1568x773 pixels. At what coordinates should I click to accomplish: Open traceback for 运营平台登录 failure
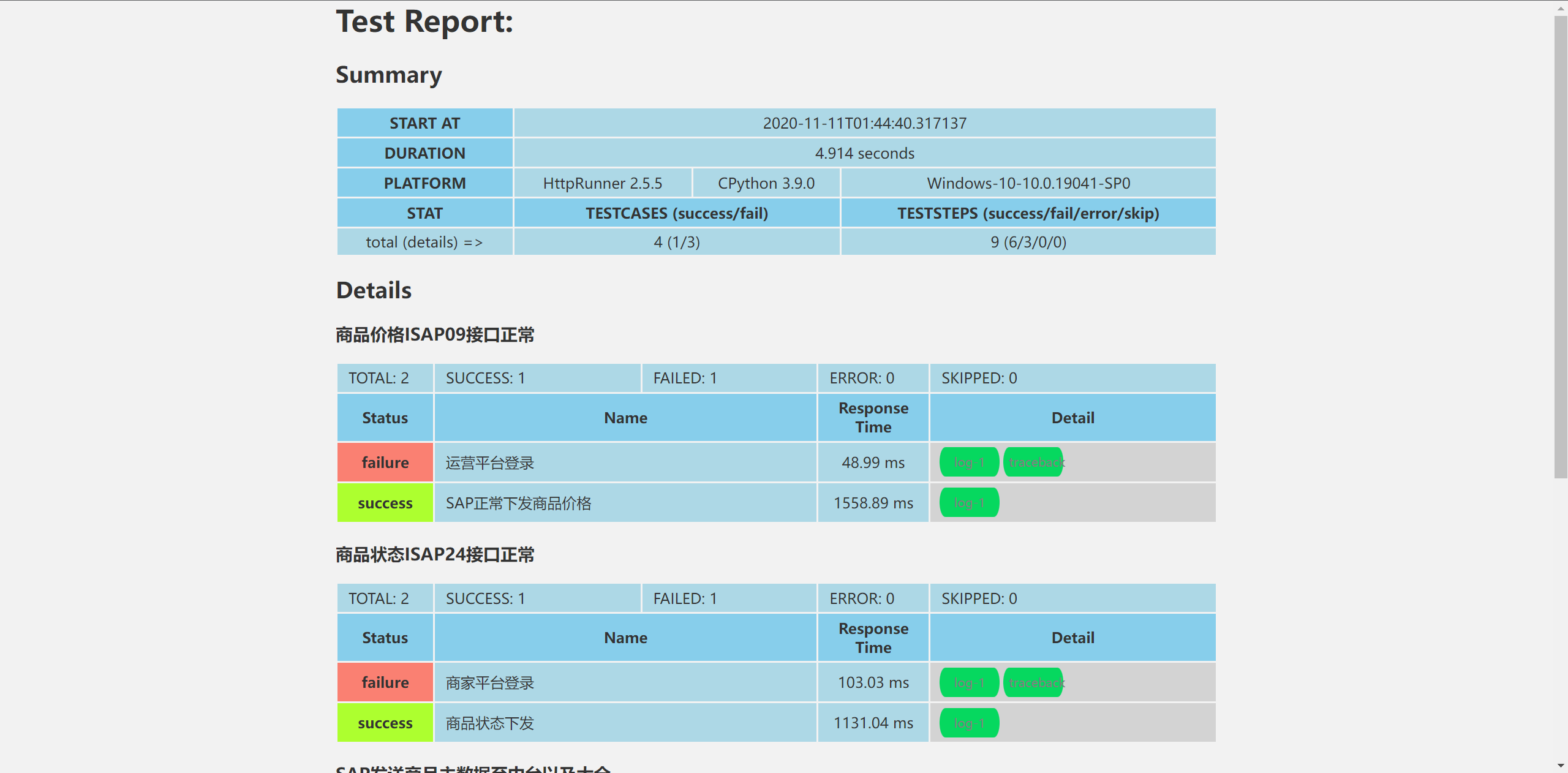[1034, 462]
